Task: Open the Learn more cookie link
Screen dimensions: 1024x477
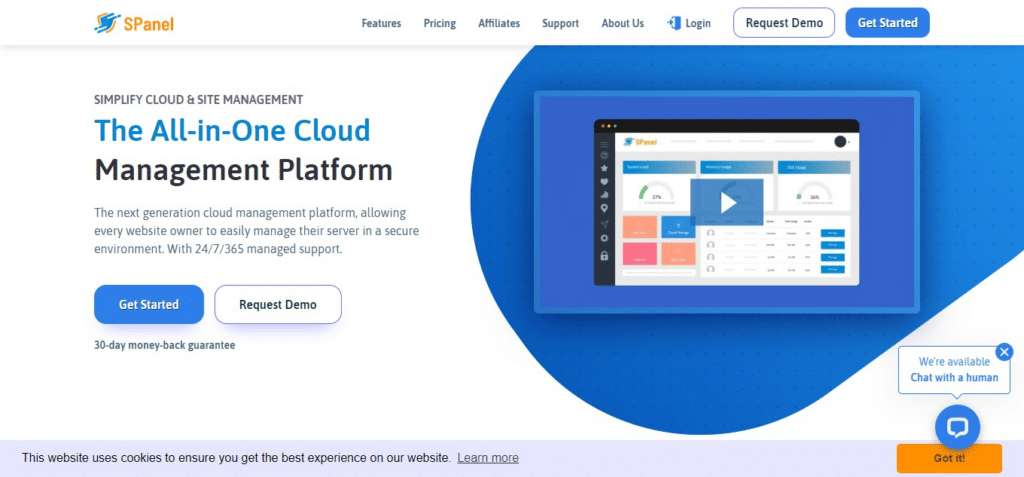Action: point(488,457)
